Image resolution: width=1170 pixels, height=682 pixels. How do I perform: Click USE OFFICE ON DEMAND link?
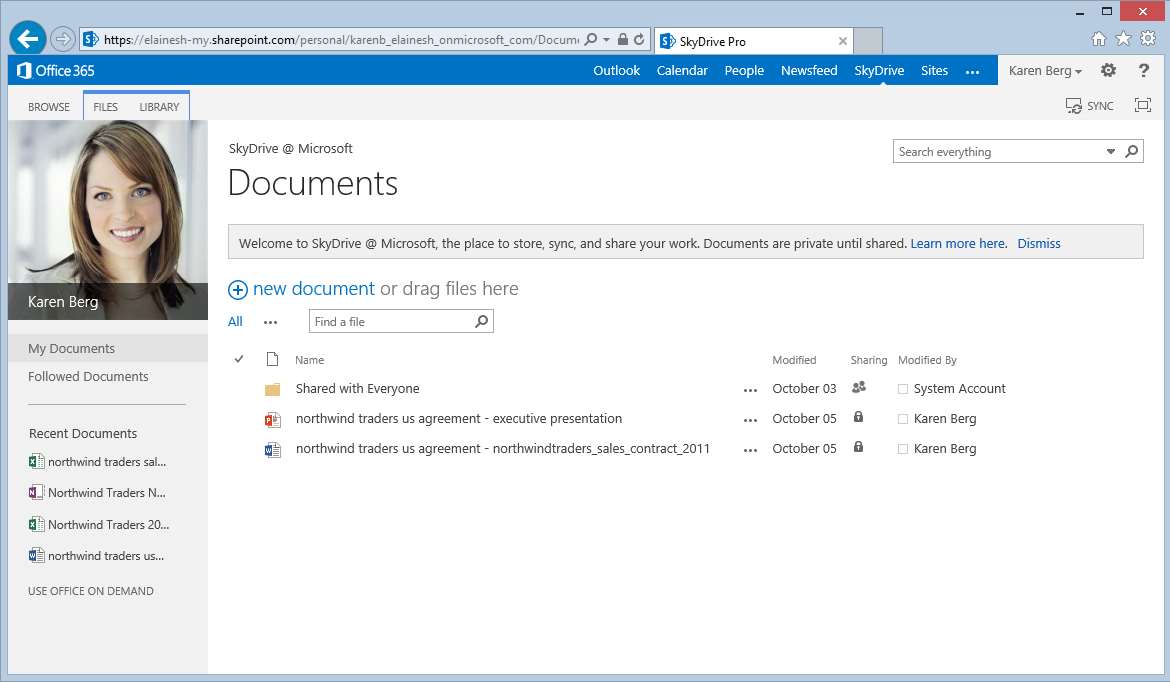point(91,591)
